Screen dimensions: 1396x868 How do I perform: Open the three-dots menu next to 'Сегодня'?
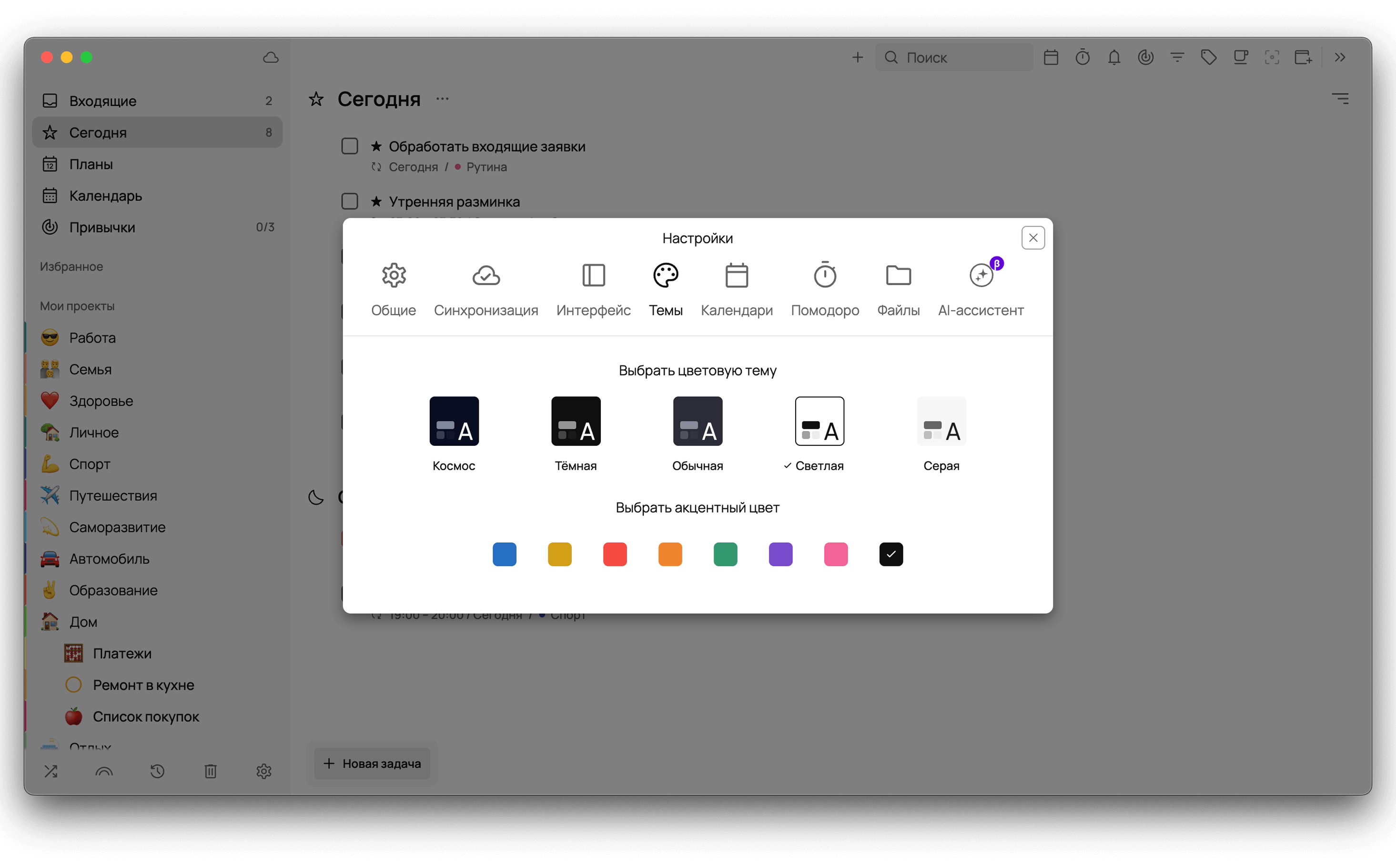coord(442,99)
